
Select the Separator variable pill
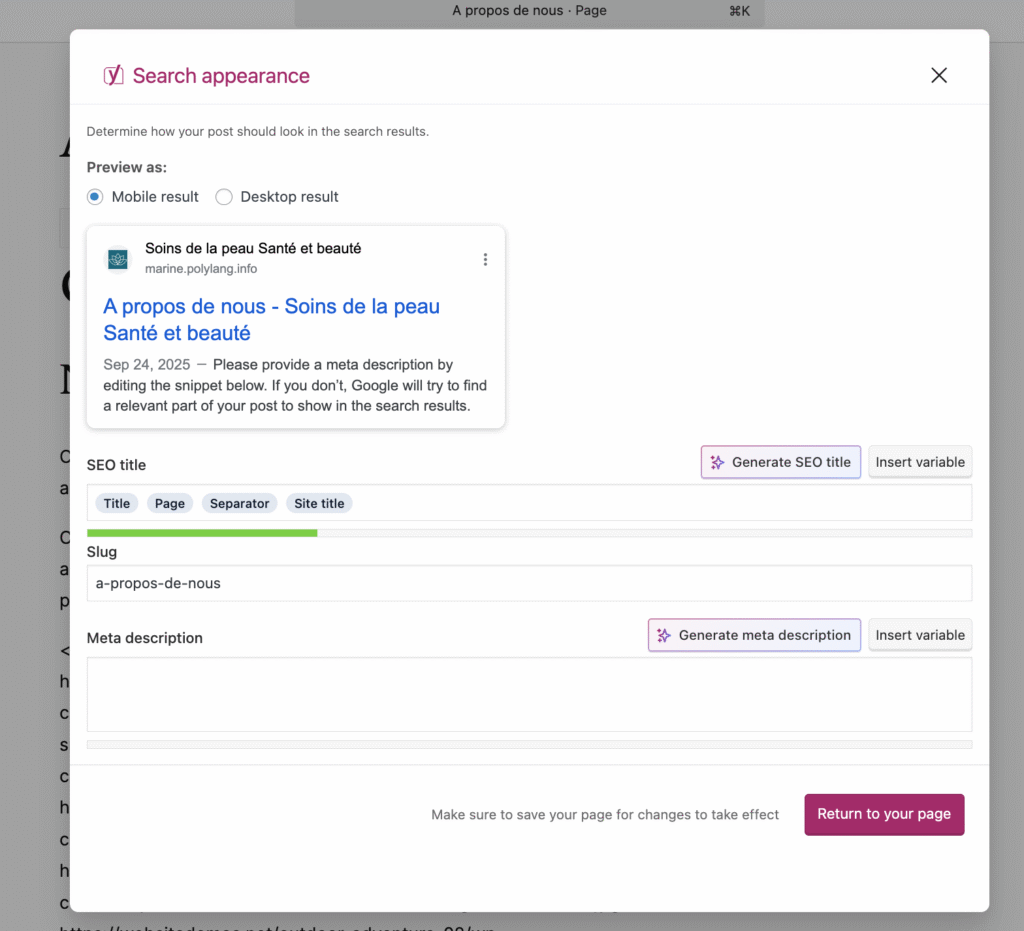[239, 503]
